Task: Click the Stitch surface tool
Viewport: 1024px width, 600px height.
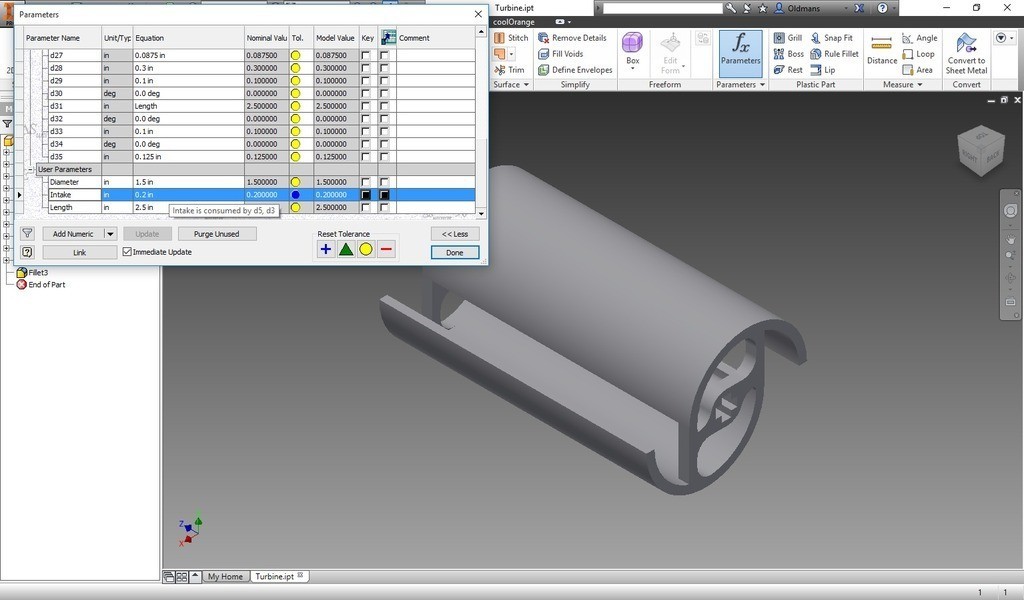Action: [x=510, y=38]
